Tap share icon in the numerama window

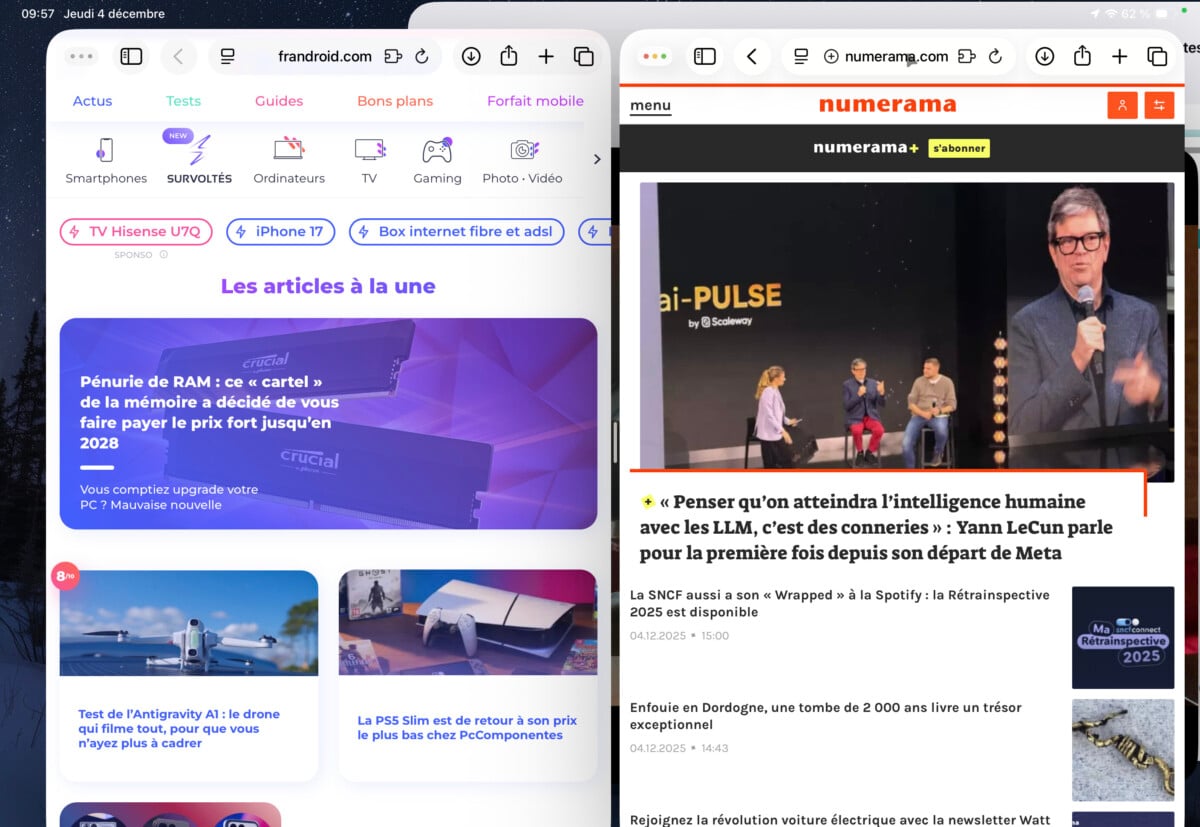[x=1082, y=57]
